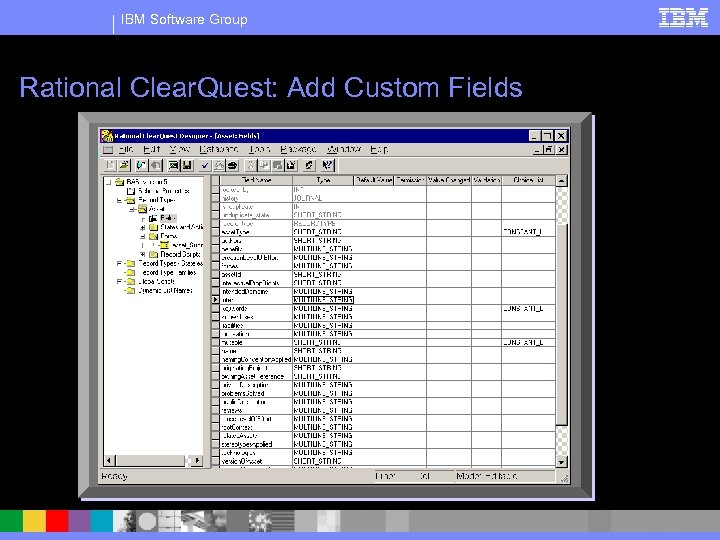Click the Field Name column header
Image resolution: width=720 pixels, height=540 pixels.
coord(256,180)
